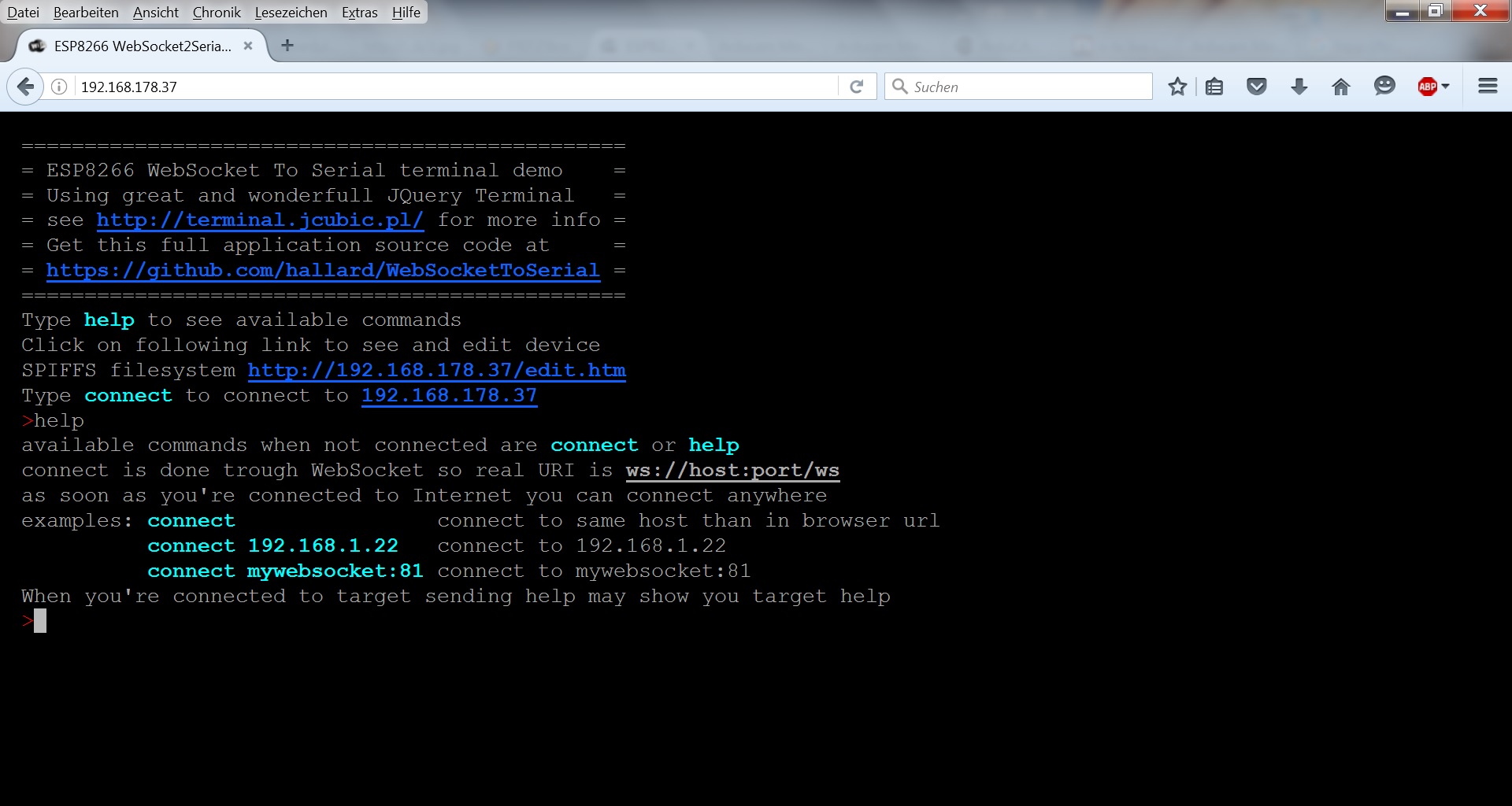Click the browser back arrow button
This screenshot has height=806, width=1512.
(x=25, y=87)
